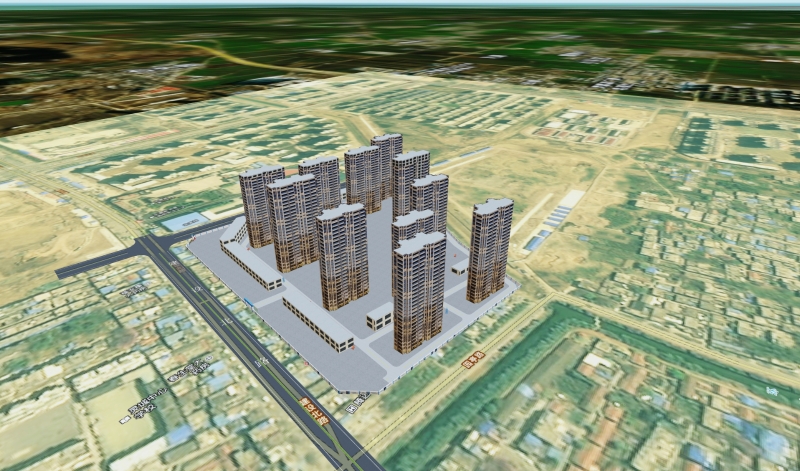800x471 pixels.
Task: Select the blue-roofed building northwest of the complex
Action: 185,221
